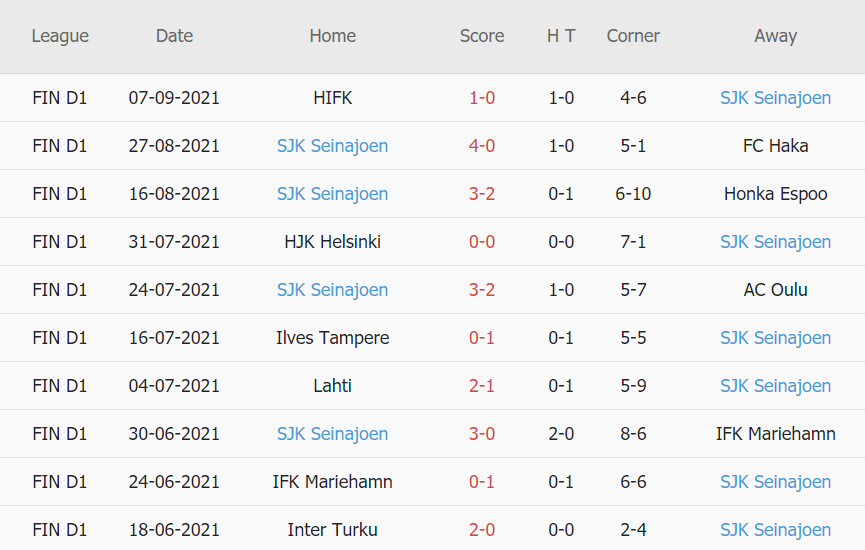Open the 4-0 score against FC Haka

point(482,146)
